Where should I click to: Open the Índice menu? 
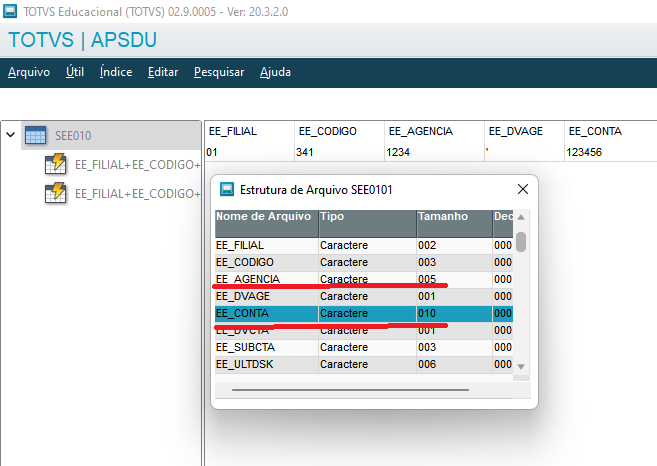point(116,72)
